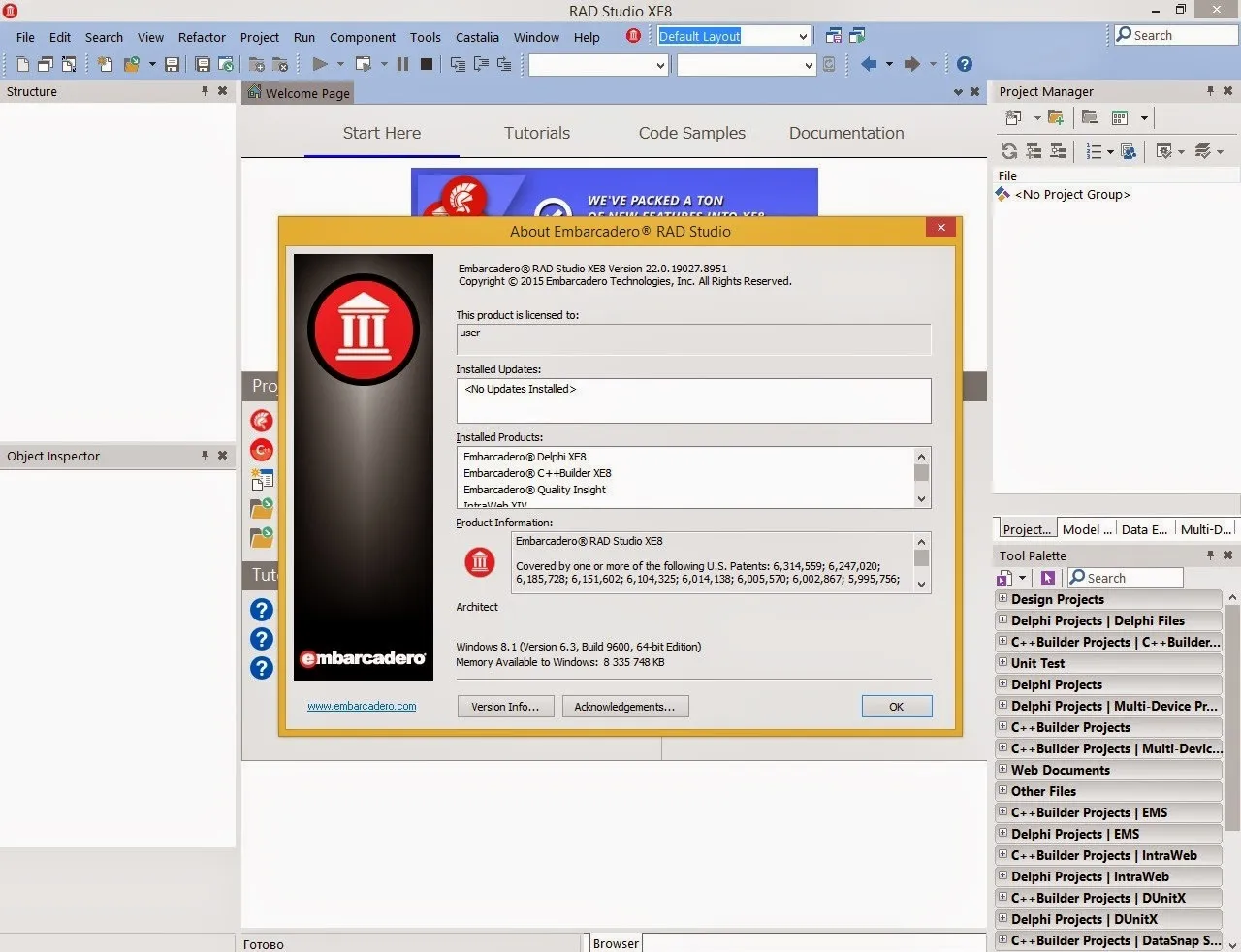Click the Tool Palette Search field
This screenshot has height=952, width=1241.
[1125, 578]
